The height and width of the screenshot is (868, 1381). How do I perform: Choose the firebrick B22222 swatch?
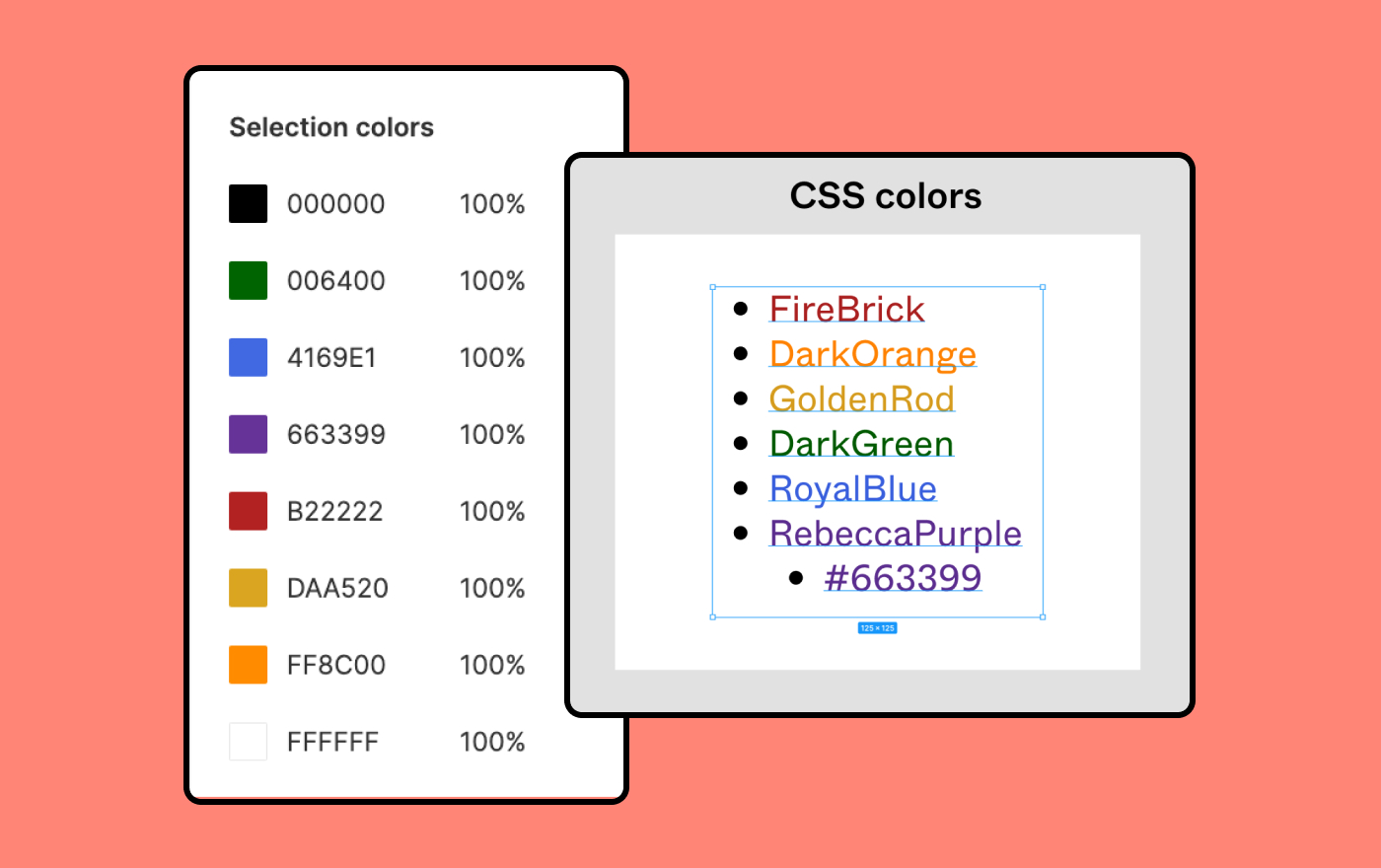pos(249,511)
